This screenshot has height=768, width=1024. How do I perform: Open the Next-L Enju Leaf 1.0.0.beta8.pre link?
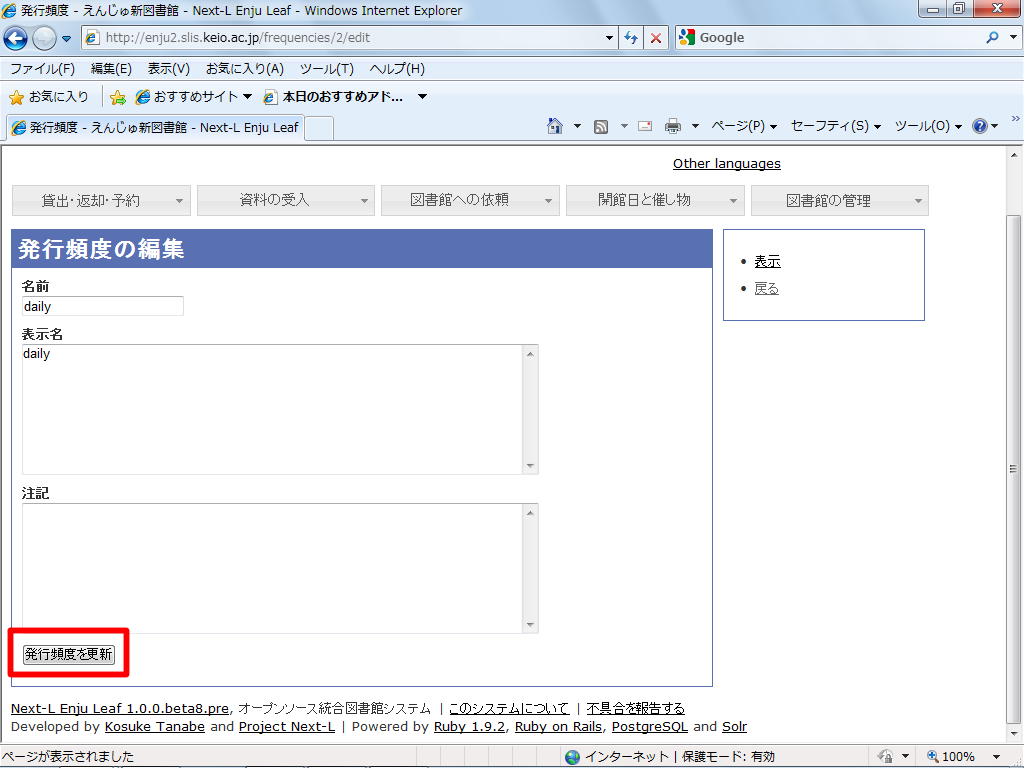coord(120,709)
